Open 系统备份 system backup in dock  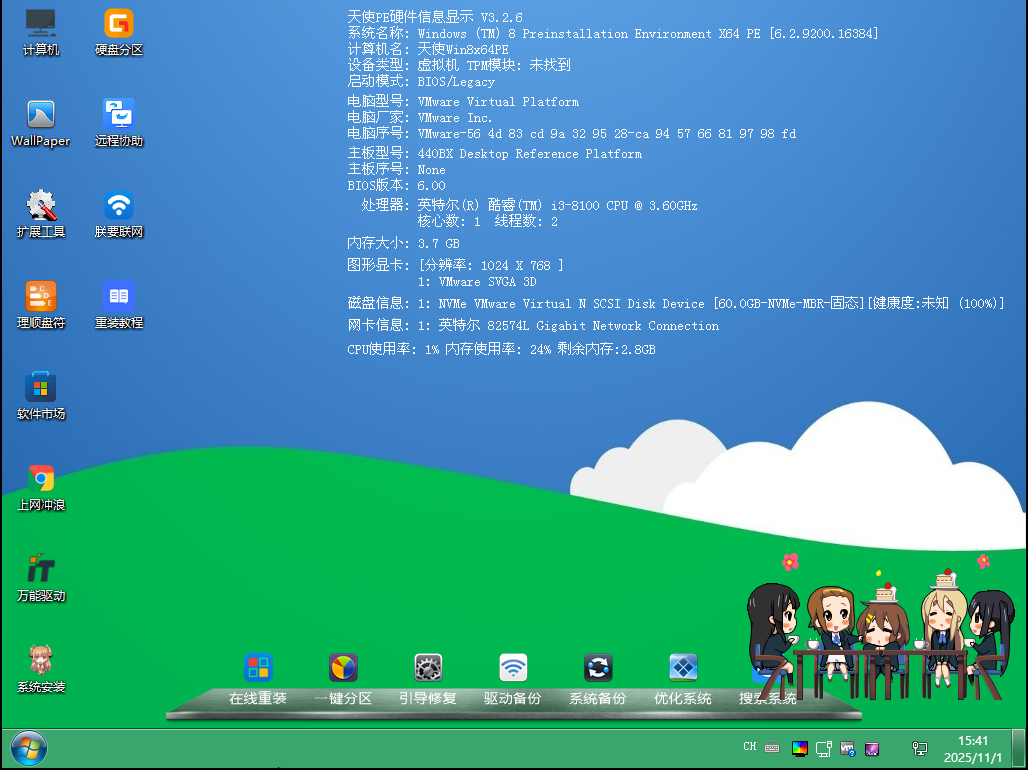[598, 669]
